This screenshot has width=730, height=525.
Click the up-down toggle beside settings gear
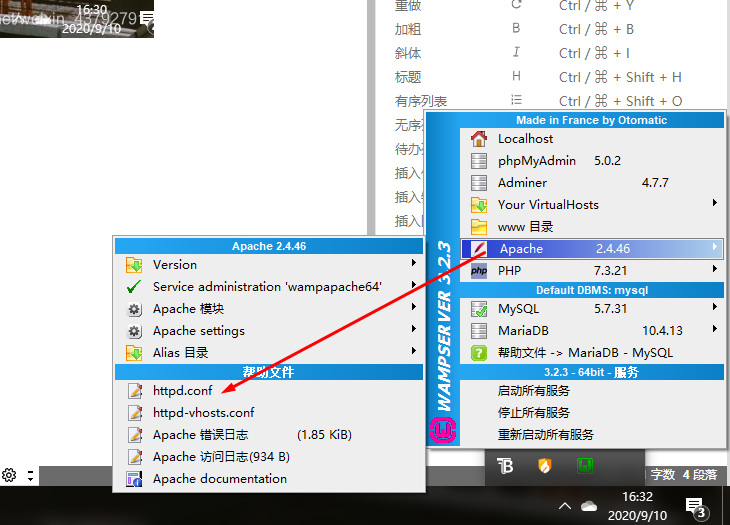tap(30, 475)
